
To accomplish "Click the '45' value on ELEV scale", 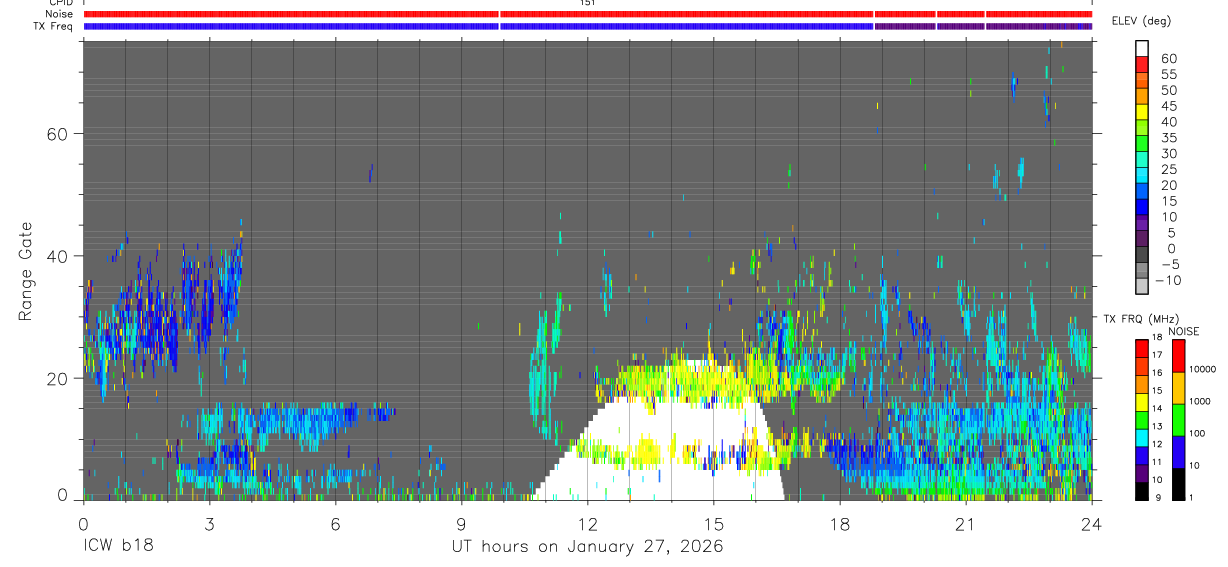I will [1168, 106].
